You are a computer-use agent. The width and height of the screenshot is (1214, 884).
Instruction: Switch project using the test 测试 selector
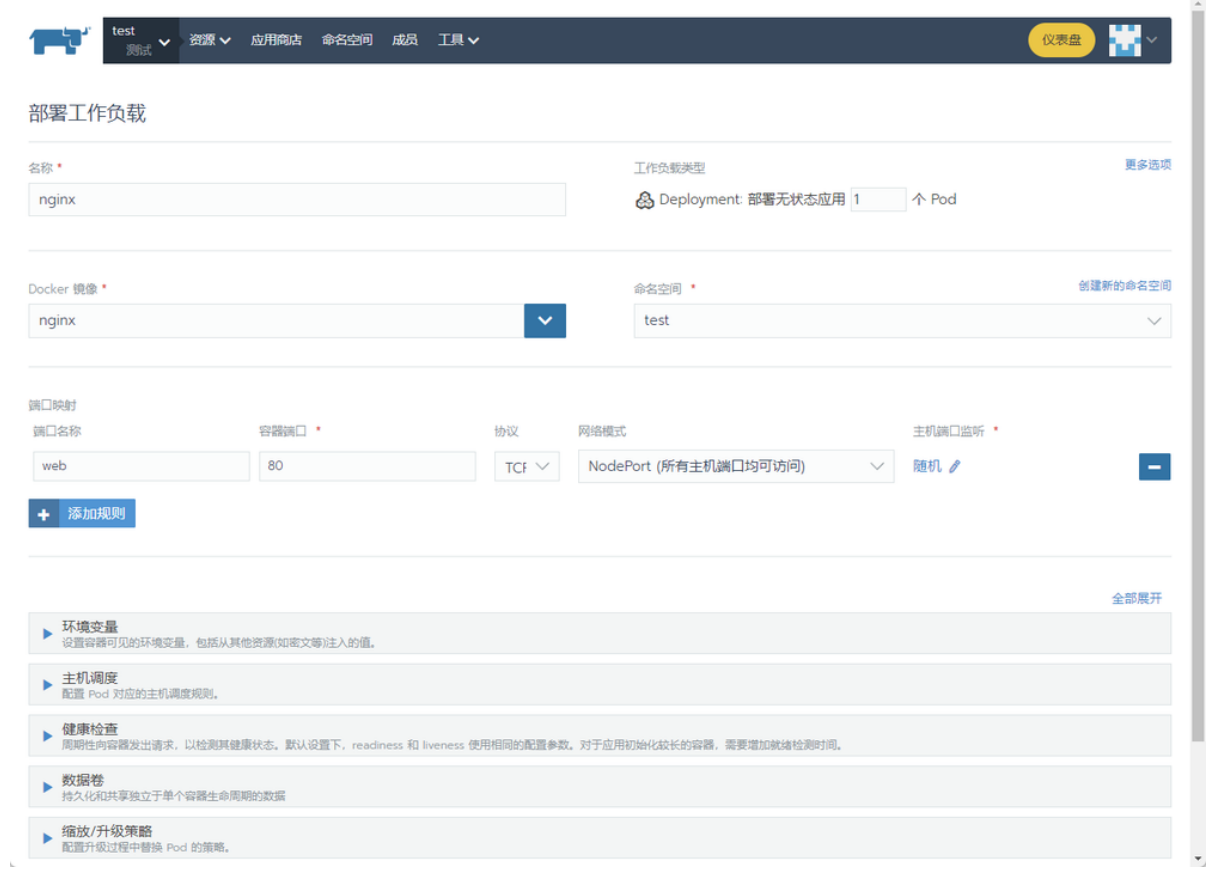[138, 40]
